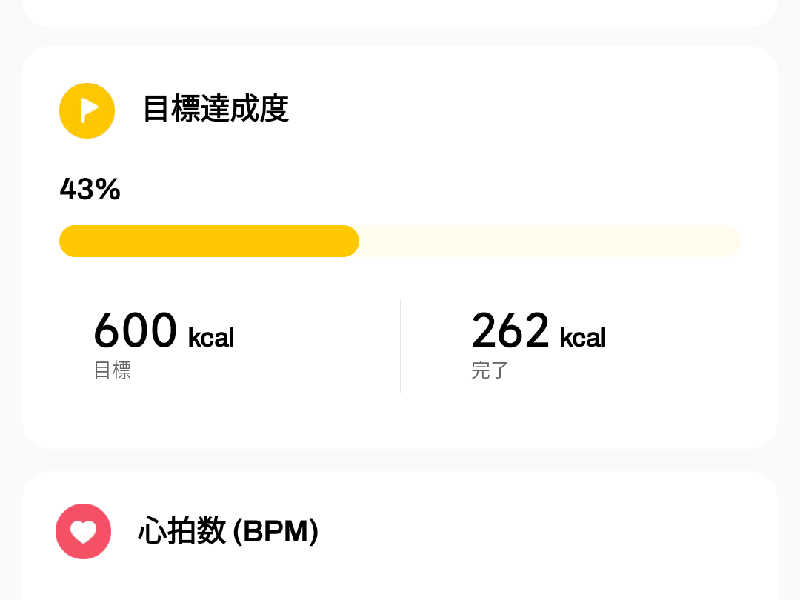Image resolution: width=800 pixels, height=600 pixels.
Task: Select the 600 goal calorie number
Action: 136,331
